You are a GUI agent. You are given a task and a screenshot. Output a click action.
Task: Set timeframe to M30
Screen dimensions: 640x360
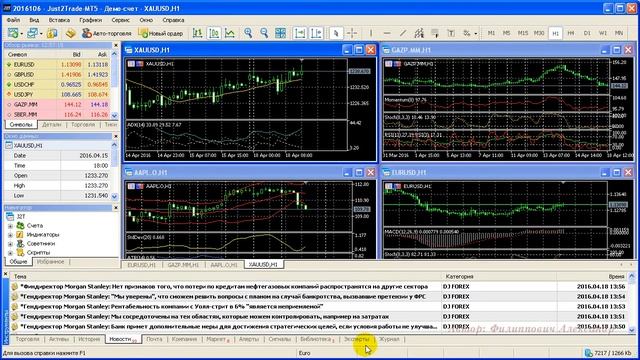pyautogui.click(x=539, y=33)
